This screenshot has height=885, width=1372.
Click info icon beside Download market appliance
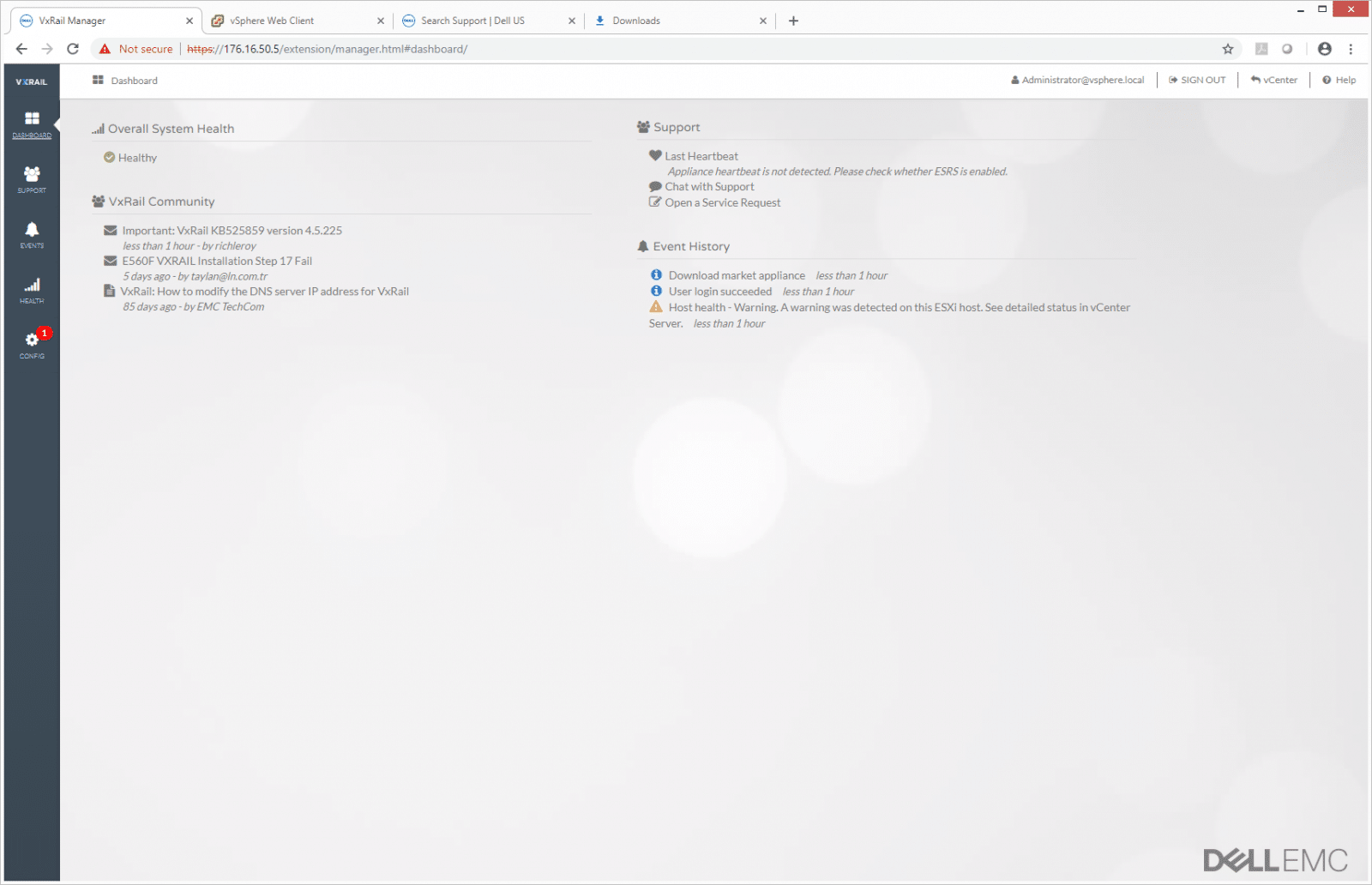click(x=656, y=275)
